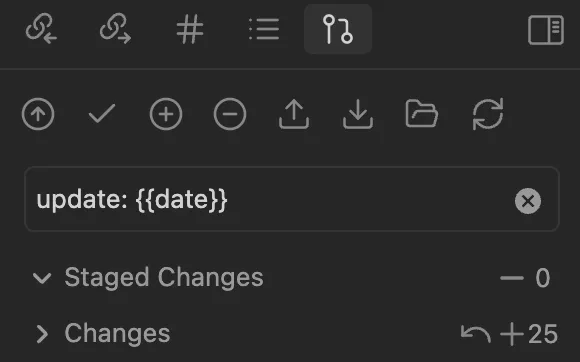580x362 pixels.
Task: Clear the commit message text
Action: coord(528,201)
